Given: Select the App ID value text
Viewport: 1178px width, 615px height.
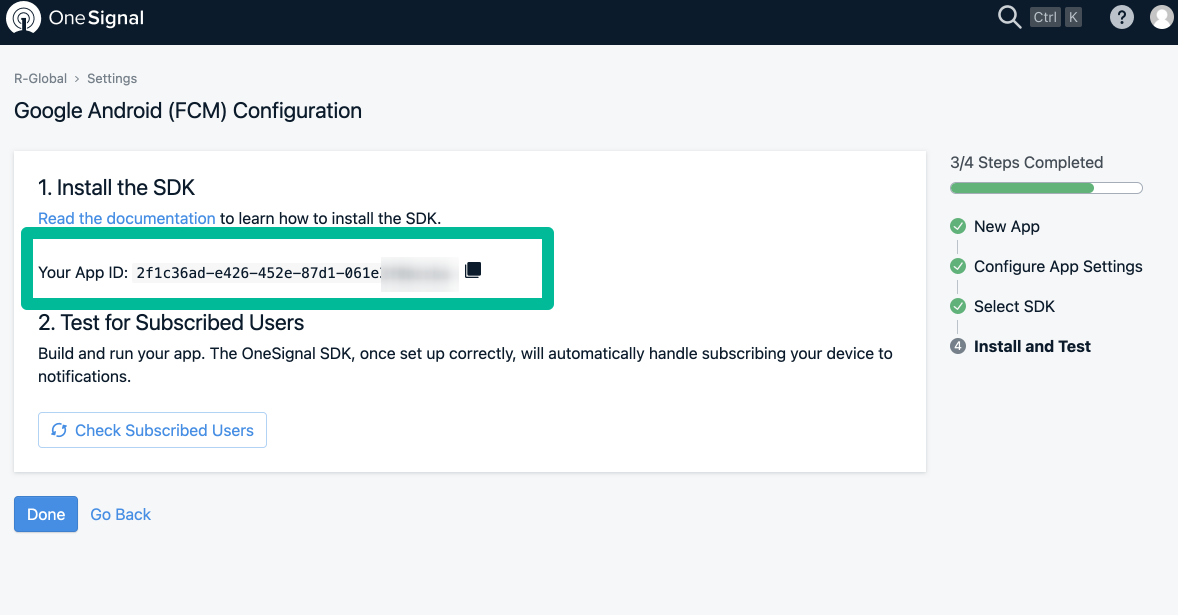Looking at the screenshot, I should coord(297,273).
